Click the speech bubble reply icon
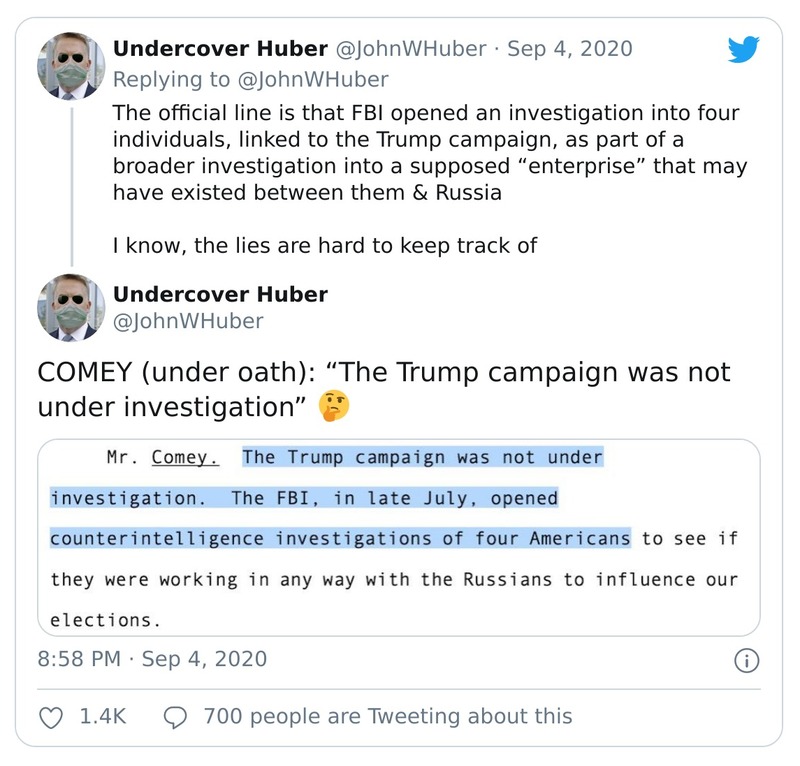 click(x=175, y=716)
